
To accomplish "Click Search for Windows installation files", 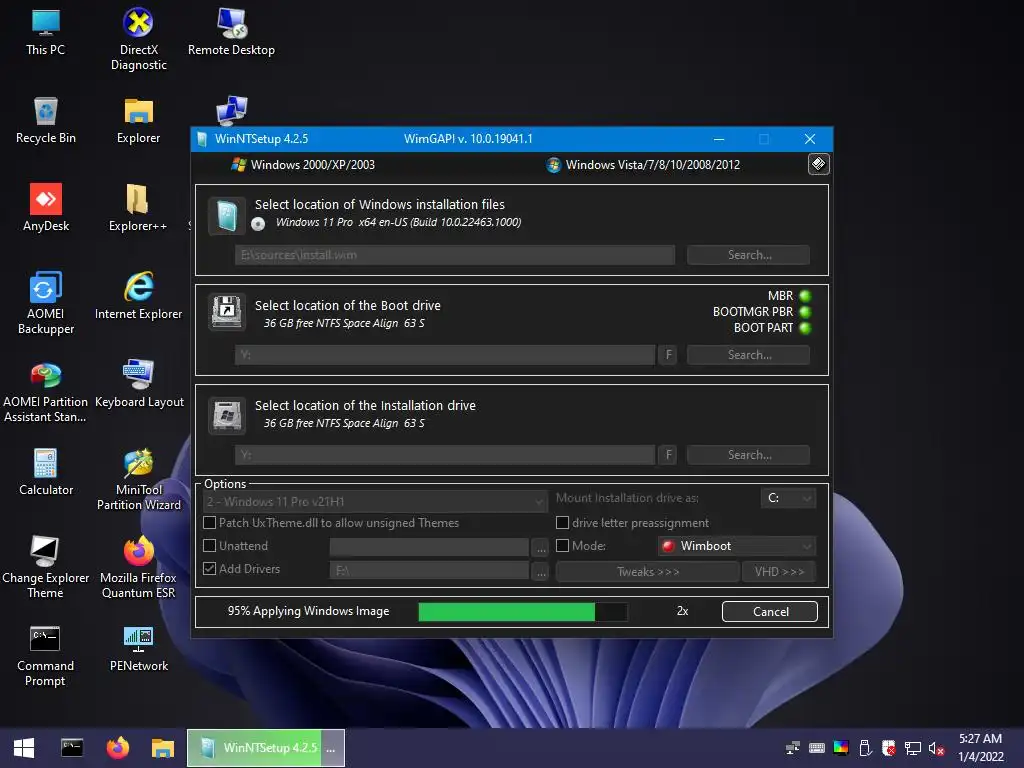I will tap(748, 255).
